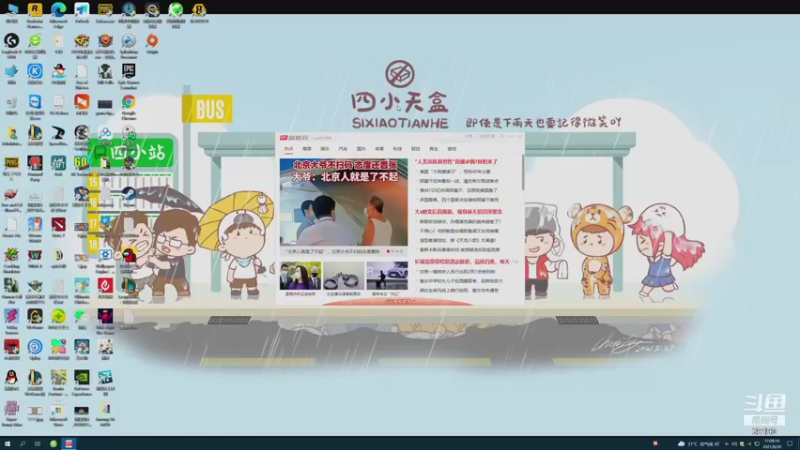The width and height of the screenshot is (800, 450).
Task: Open the League of Legends desktop icon
Action: pos(35,133)
